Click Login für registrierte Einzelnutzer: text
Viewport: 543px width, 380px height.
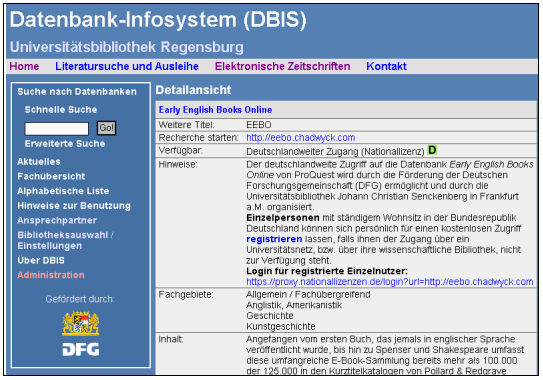tap(327, 271)
